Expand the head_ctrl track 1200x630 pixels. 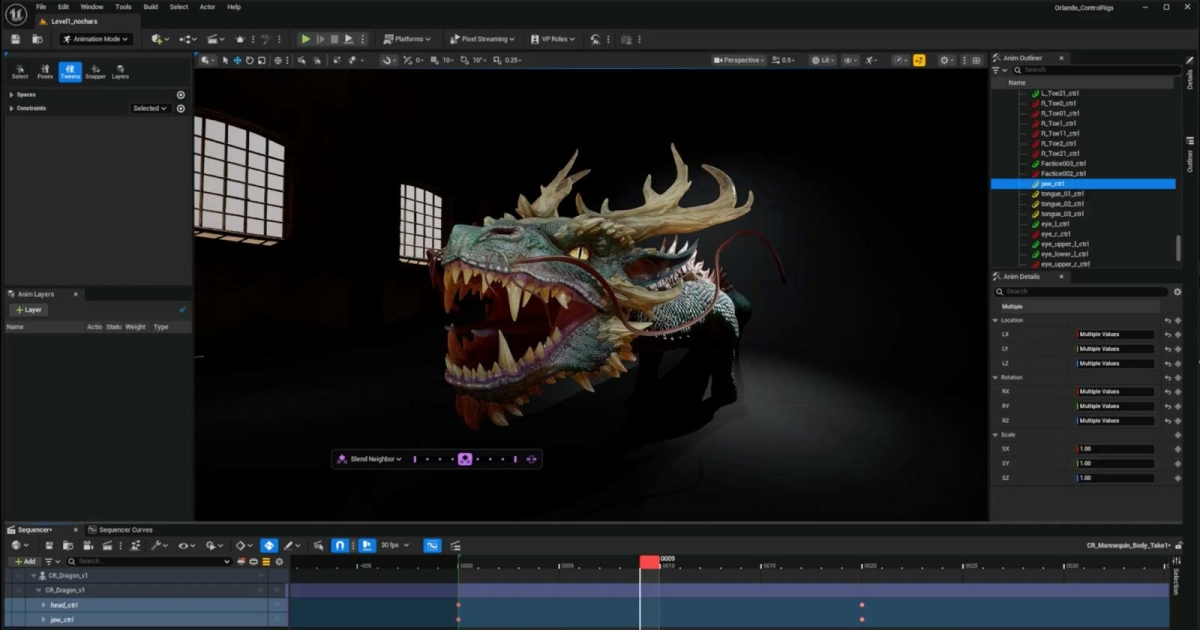43,605
